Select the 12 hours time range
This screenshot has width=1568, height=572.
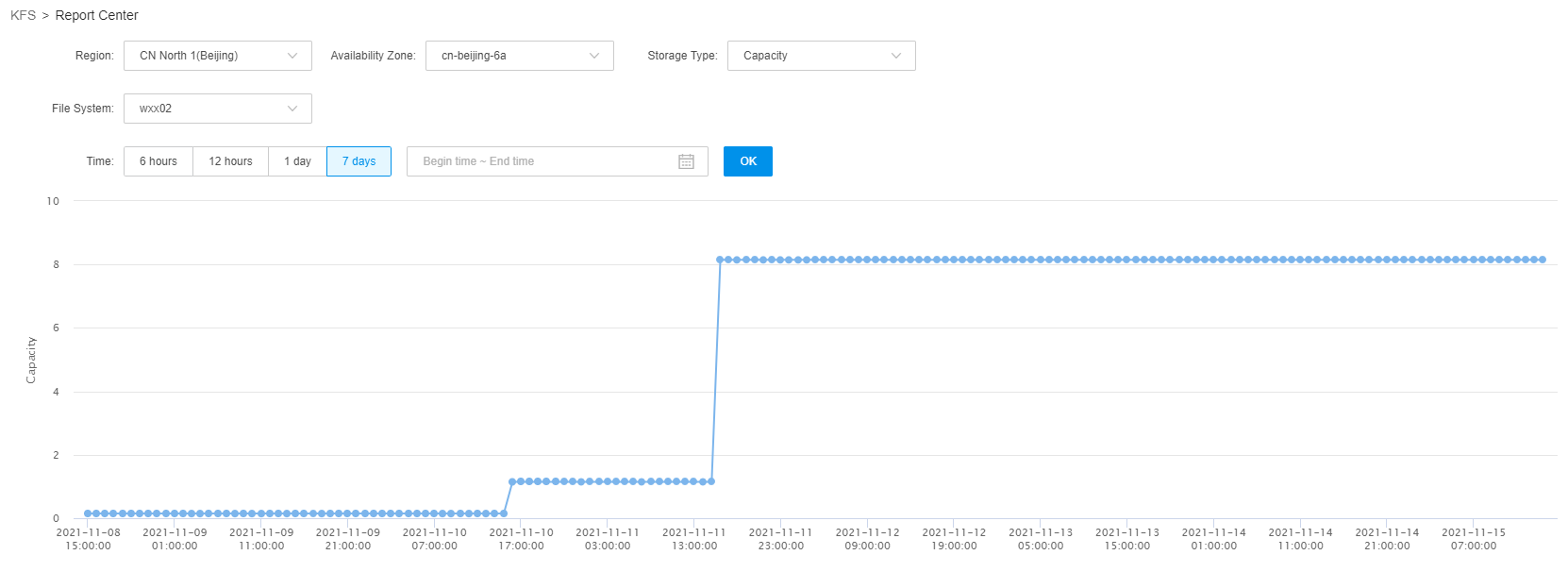click(x=231, y=161)
